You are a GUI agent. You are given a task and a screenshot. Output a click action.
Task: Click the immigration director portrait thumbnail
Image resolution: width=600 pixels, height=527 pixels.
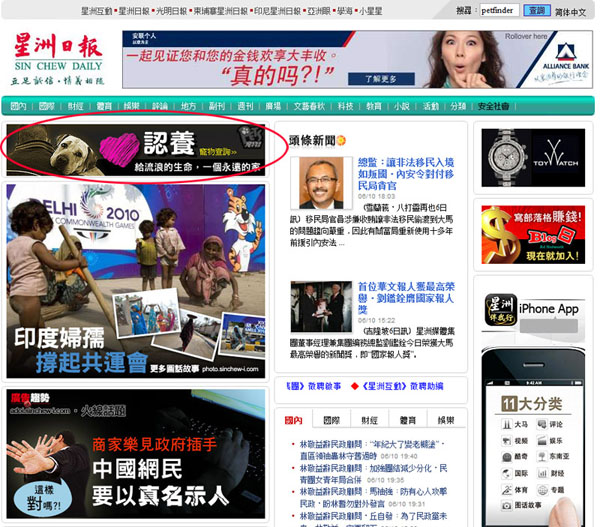tap(321, 183)
